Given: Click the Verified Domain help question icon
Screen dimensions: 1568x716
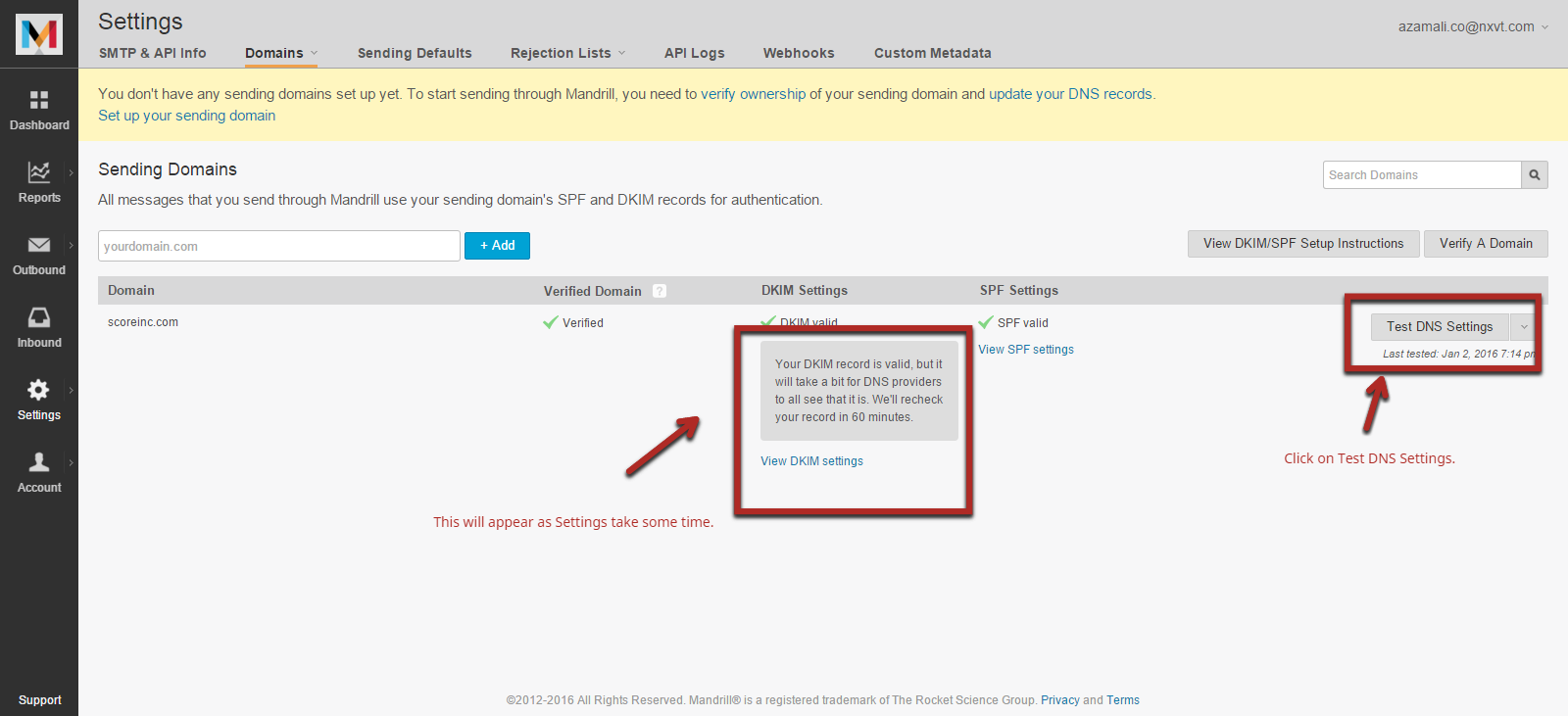Looking at the screenshot, I should point(660,291).
